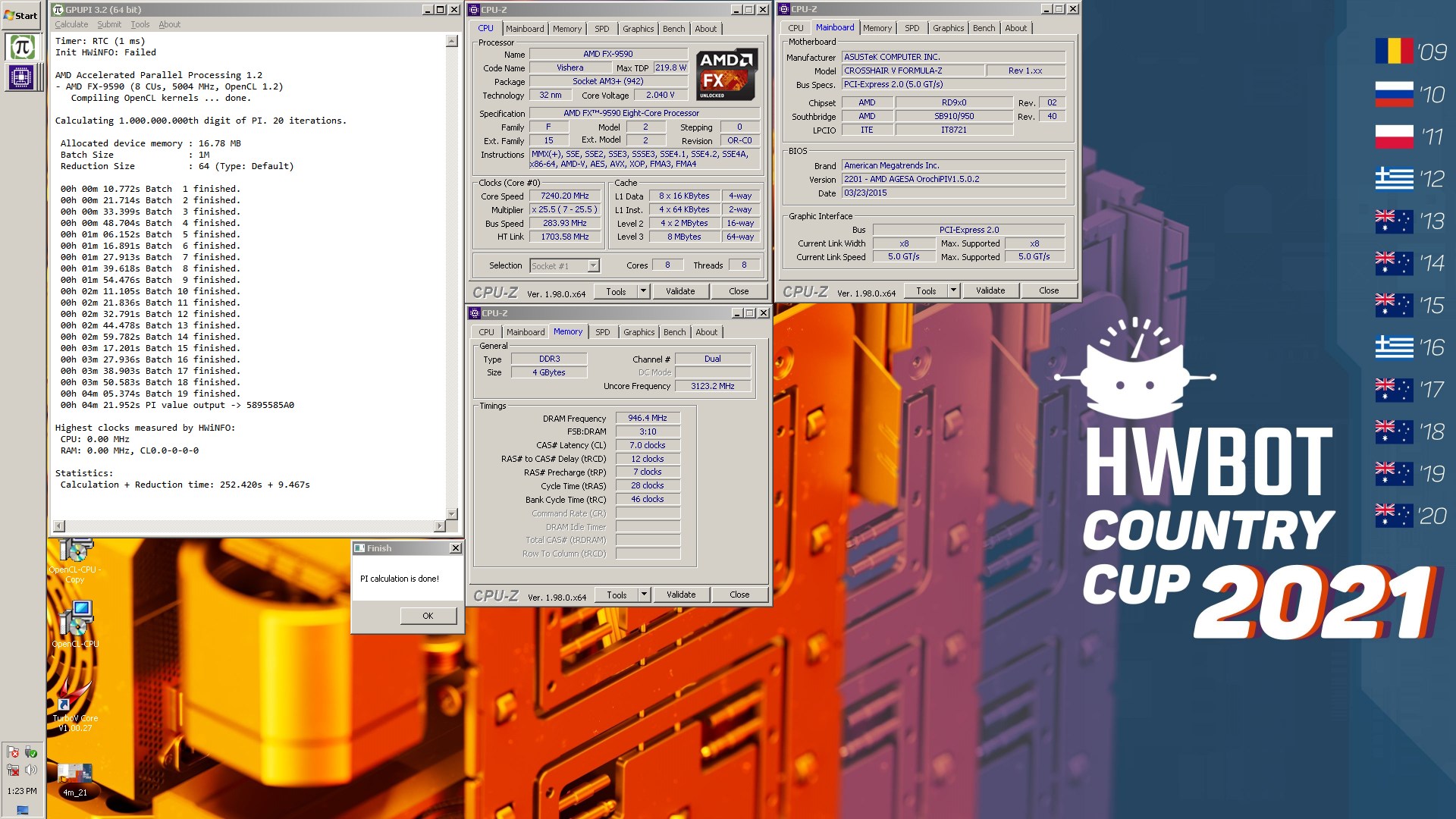1456x819 pixels.
Task: Click Core Speed value 7240.20 MHz
Action: pos(565,196)
